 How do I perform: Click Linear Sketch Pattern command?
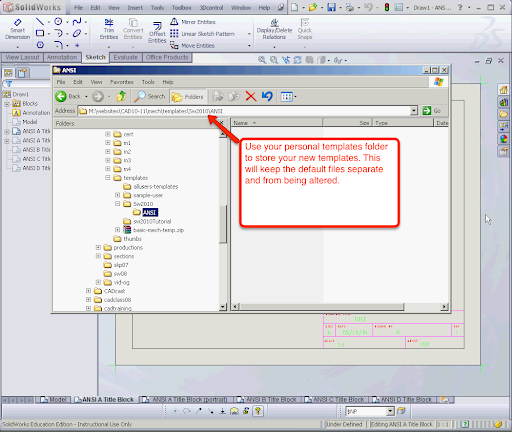pos(202,34)
